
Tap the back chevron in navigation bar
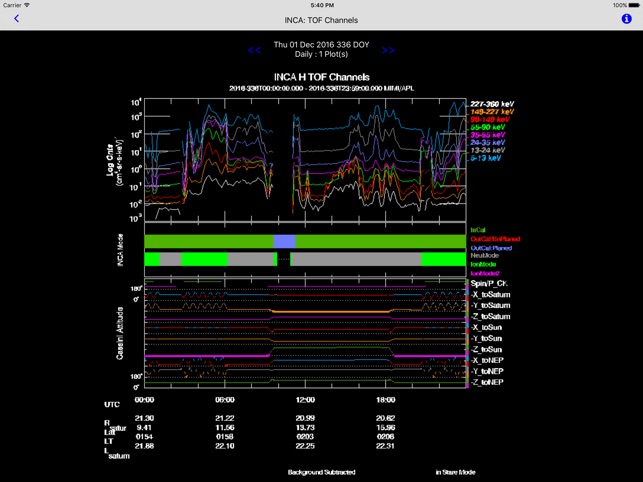pos(16,19)
